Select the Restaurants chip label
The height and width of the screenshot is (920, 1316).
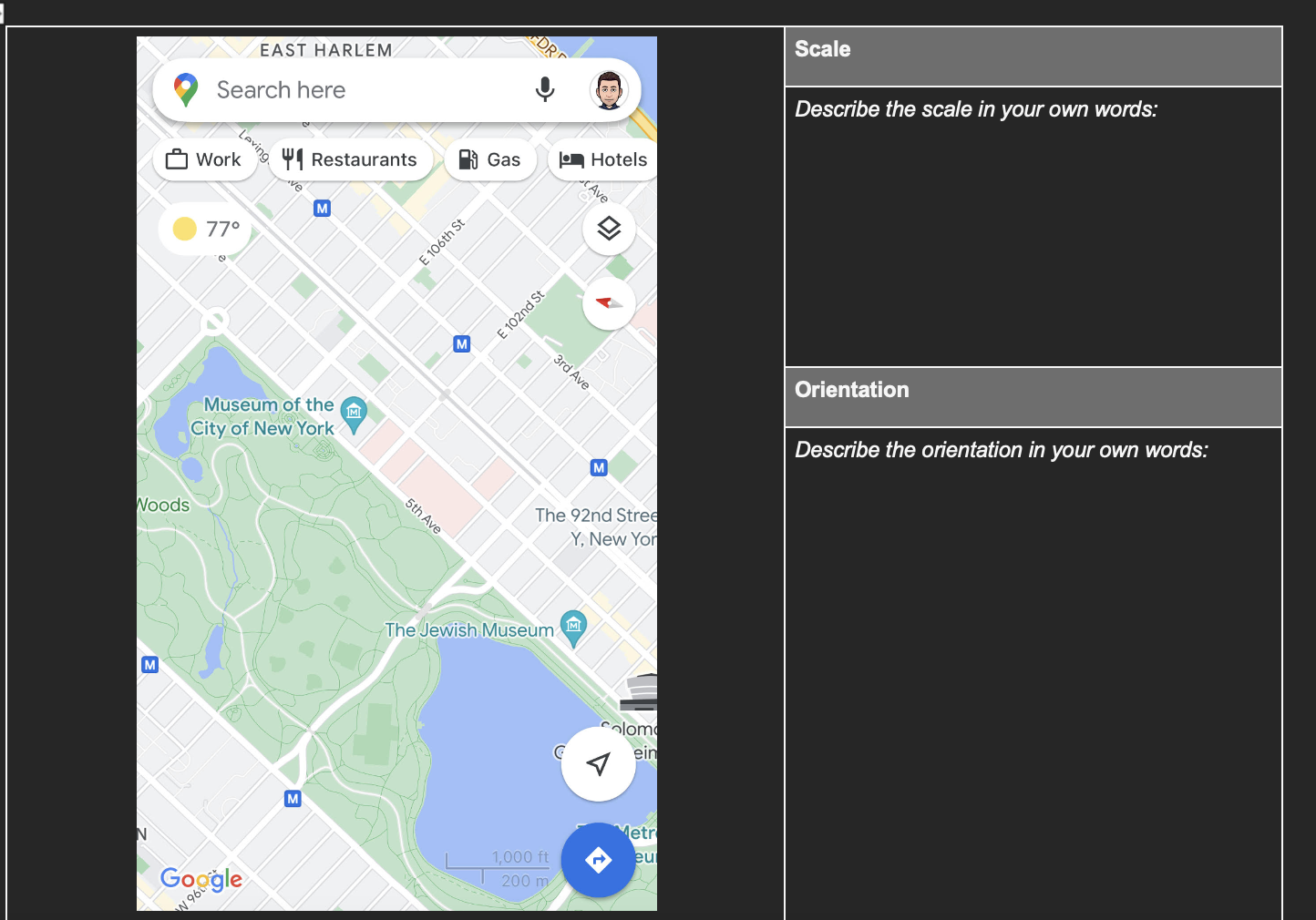click(x=364, y=159)
